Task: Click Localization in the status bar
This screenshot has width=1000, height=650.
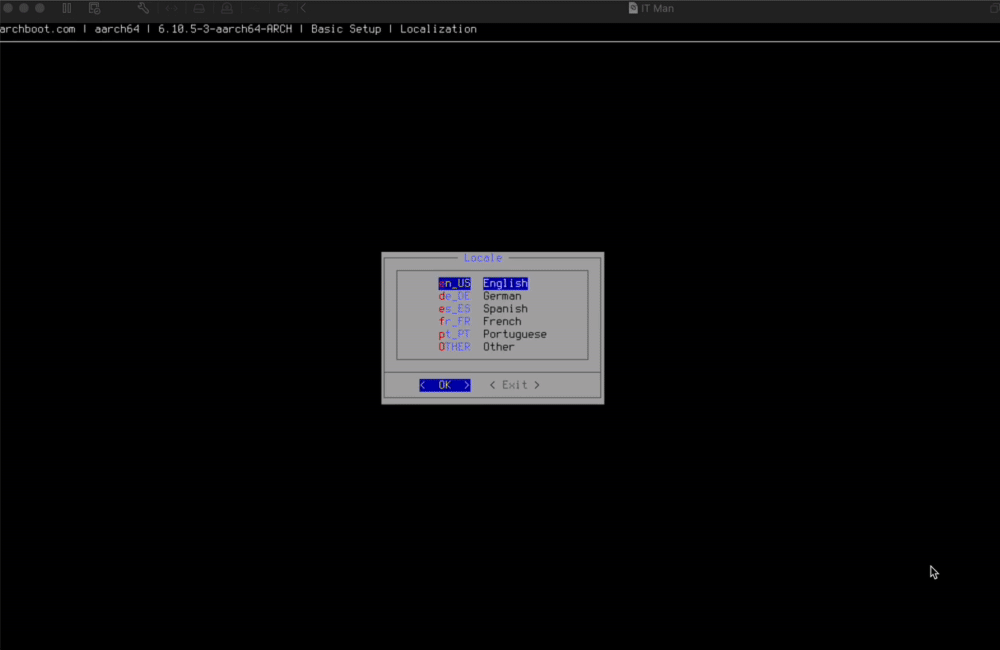Action: pos(438,29)
